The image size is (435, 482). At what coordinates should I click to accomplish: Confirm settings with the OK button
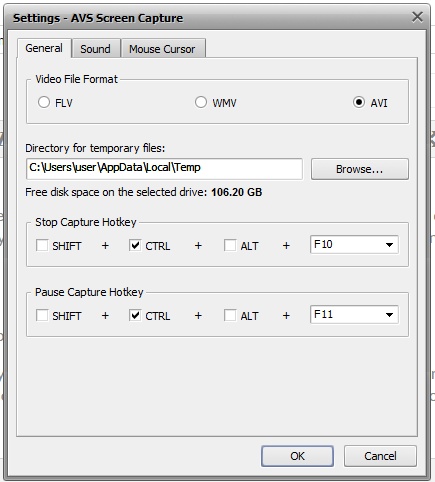coord(297,456)
